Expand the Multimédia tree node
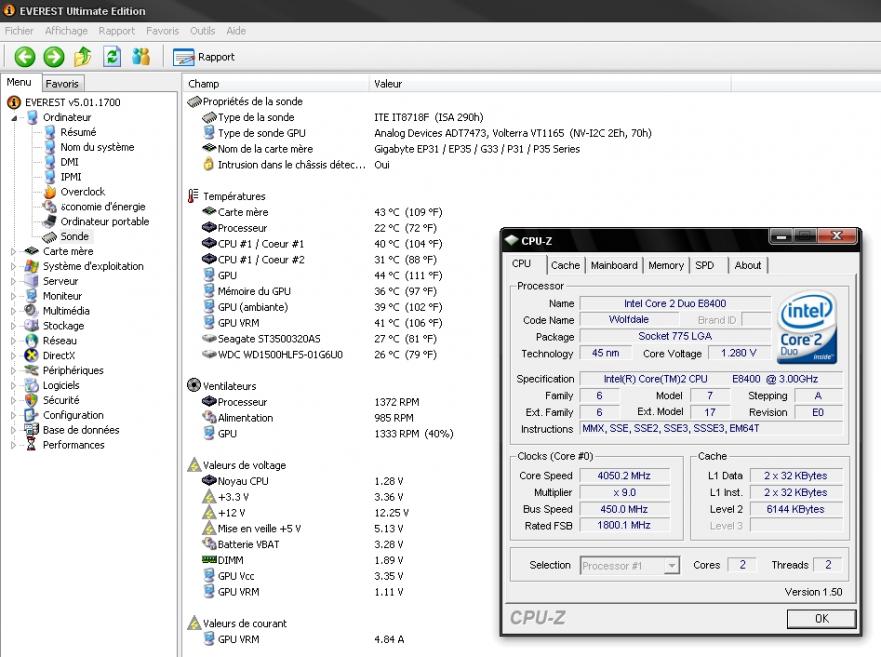Viewport: 881px width, 657px height. (14, 311)
